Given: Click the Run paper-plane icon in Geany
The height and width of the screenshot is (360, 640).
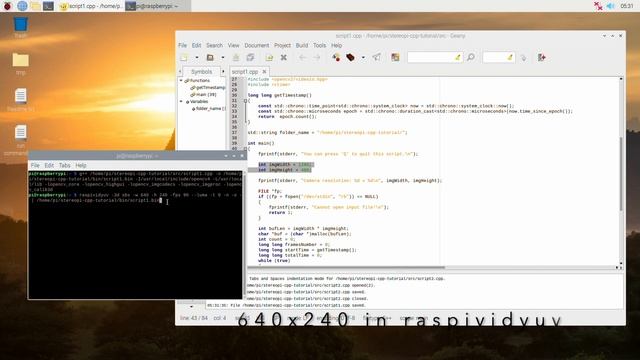Looking at the screenshot, I should click(376, 58).
